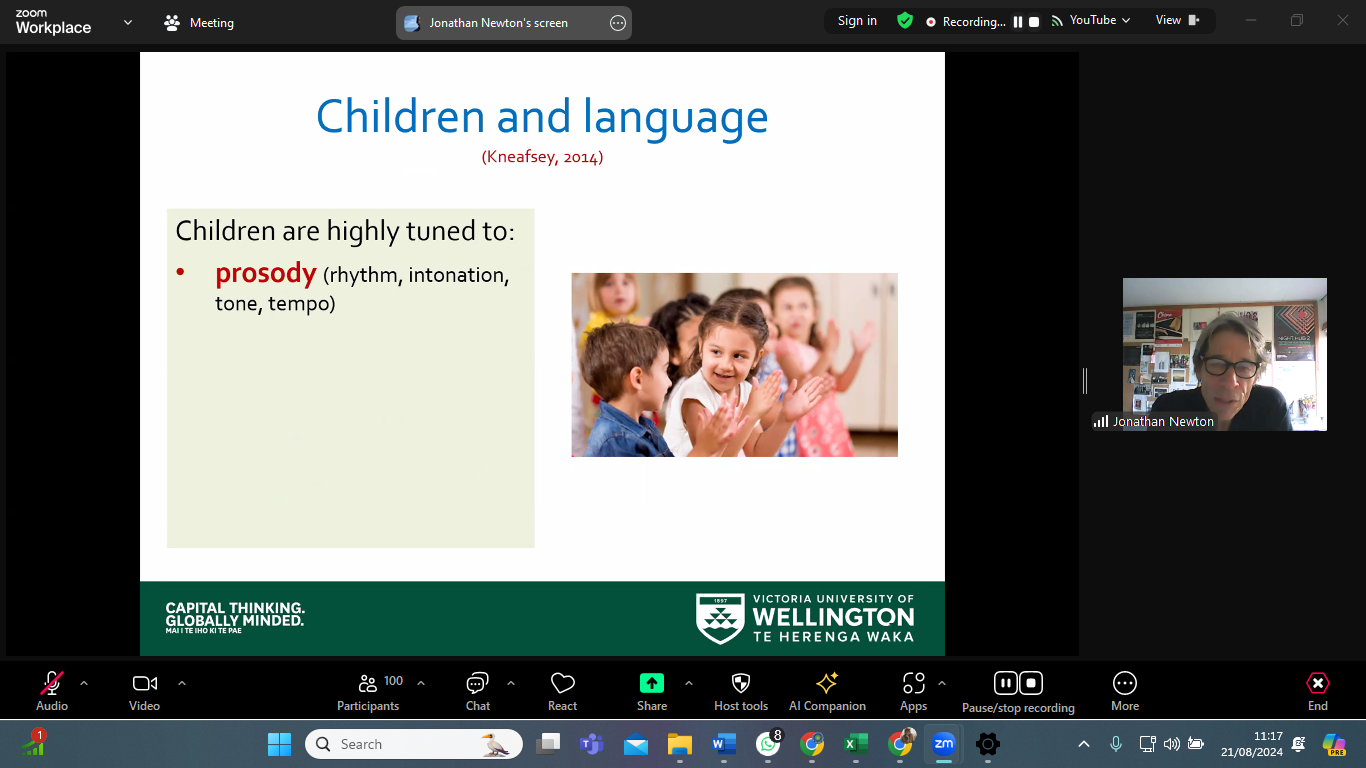Click the encryption green shield icon
The height and width of the screenshot is (768, 1366).
point(905,21)
